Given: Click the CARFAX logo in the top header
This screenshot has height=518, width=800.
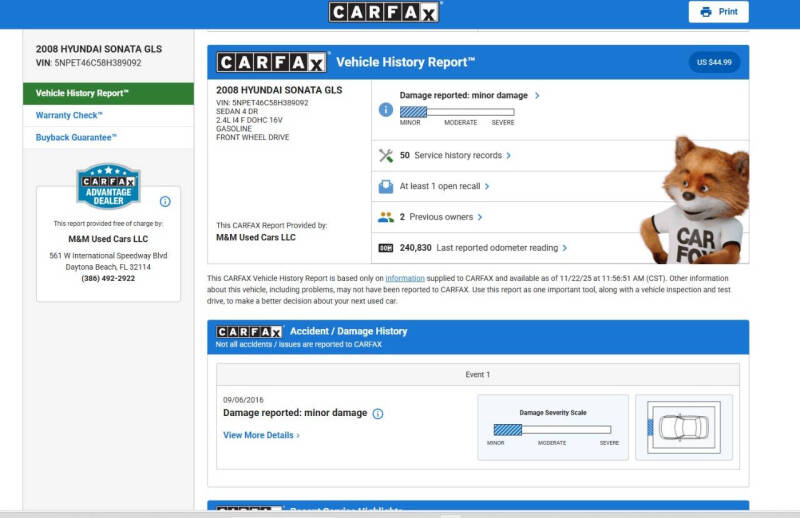Looking at the screenshot, I should click(x=385, y=12).
